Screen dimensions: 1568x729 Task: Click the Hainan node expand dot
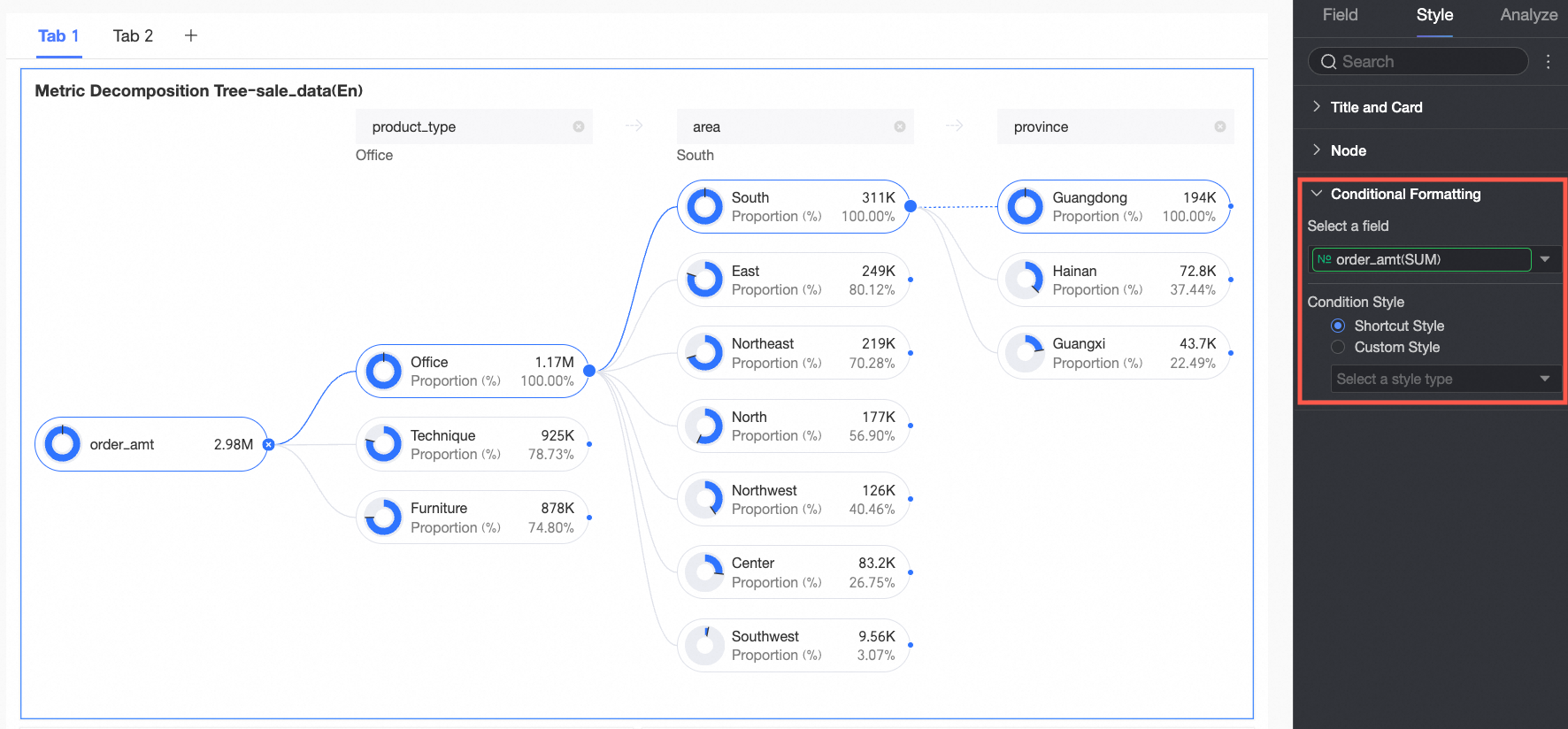coord(1231,280)
